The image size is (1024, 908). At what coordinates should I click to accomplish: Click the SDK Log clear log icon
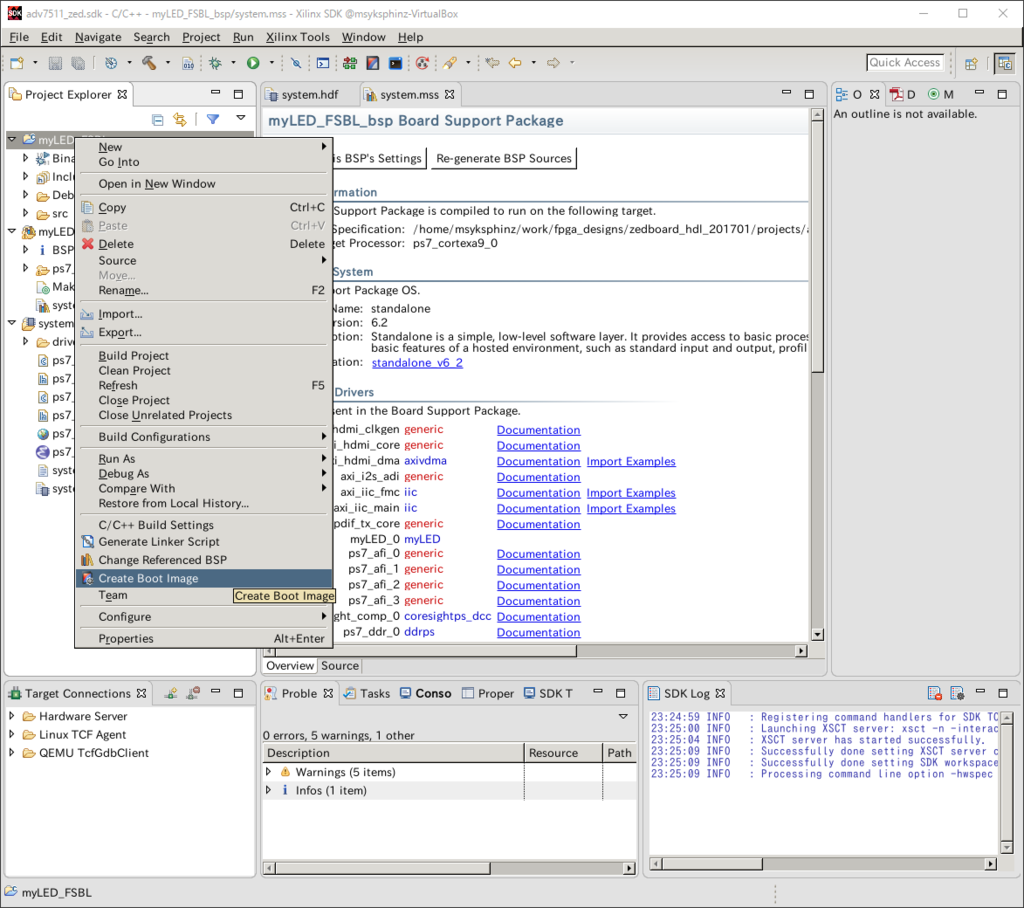(935, 693)
